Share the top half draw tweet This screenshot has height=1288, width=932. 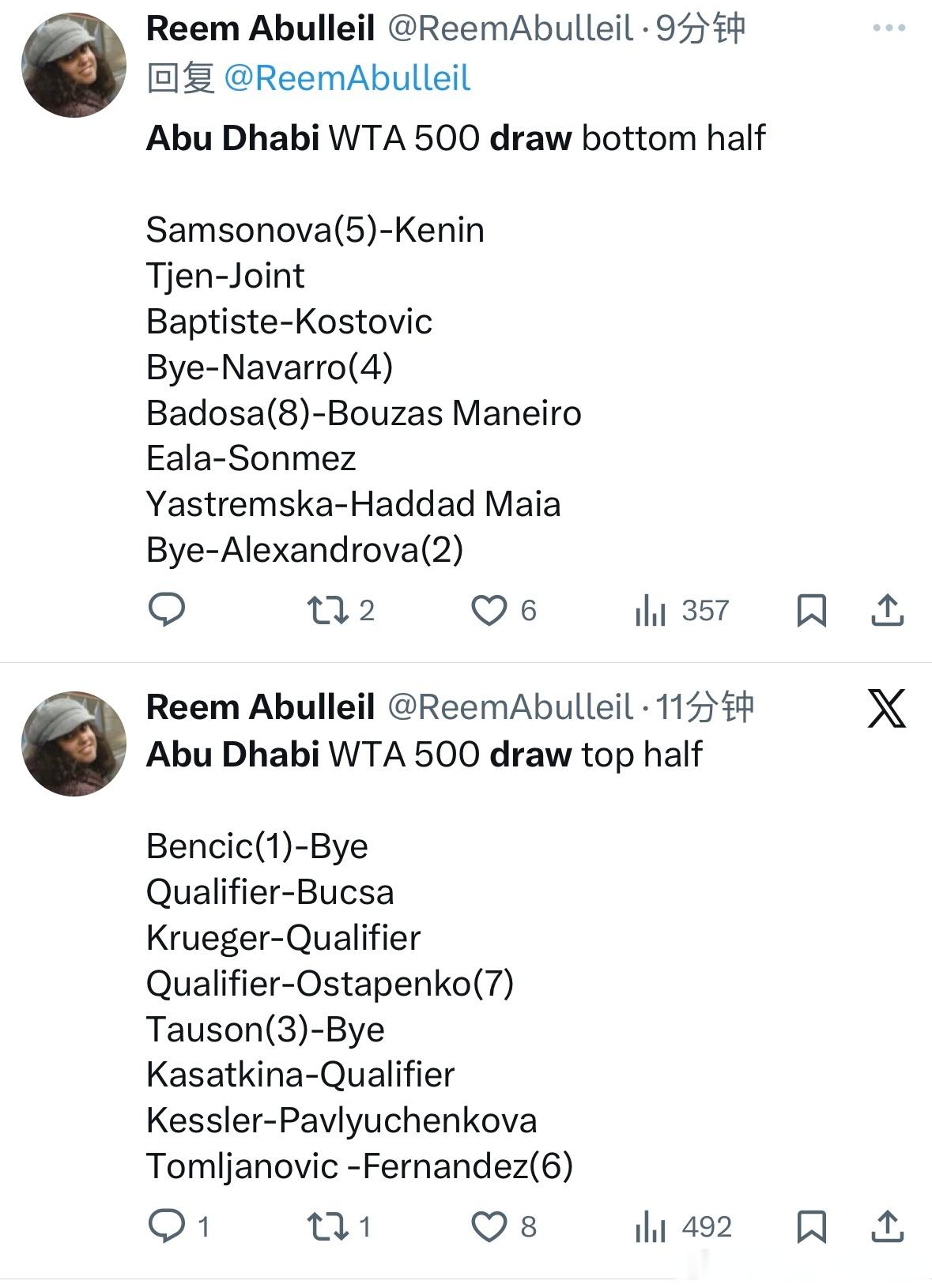click(887, 1226)
